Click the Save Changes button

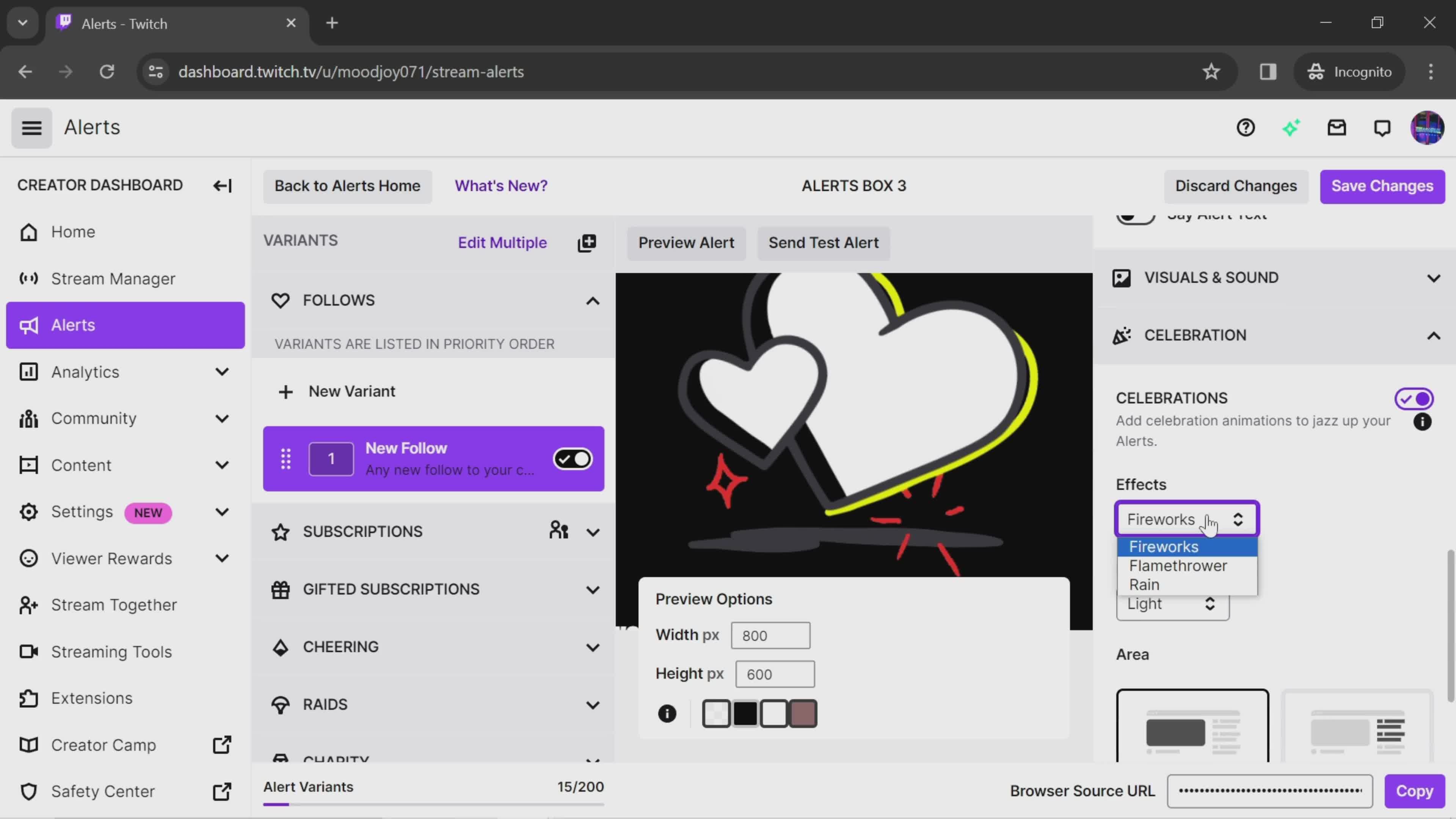tap(1382, 185)
